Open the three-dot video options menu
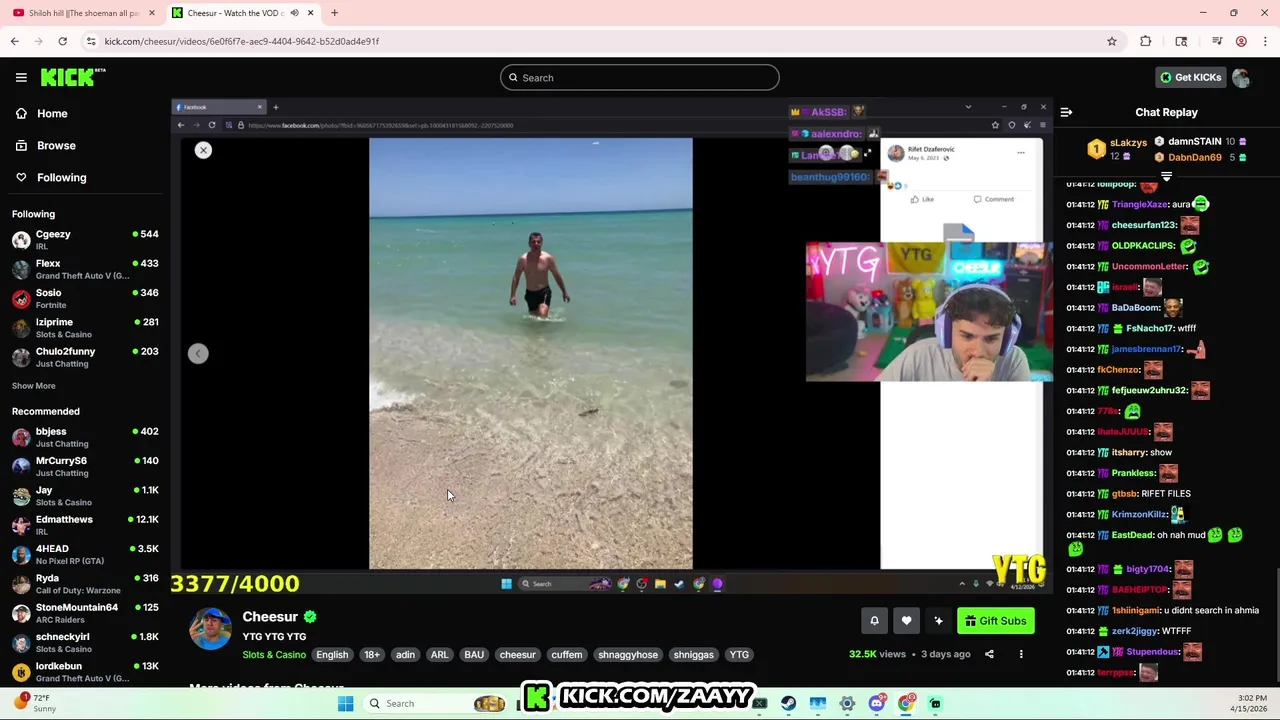This screenshot has height=720, width=1280. (x=1021, y=654)
